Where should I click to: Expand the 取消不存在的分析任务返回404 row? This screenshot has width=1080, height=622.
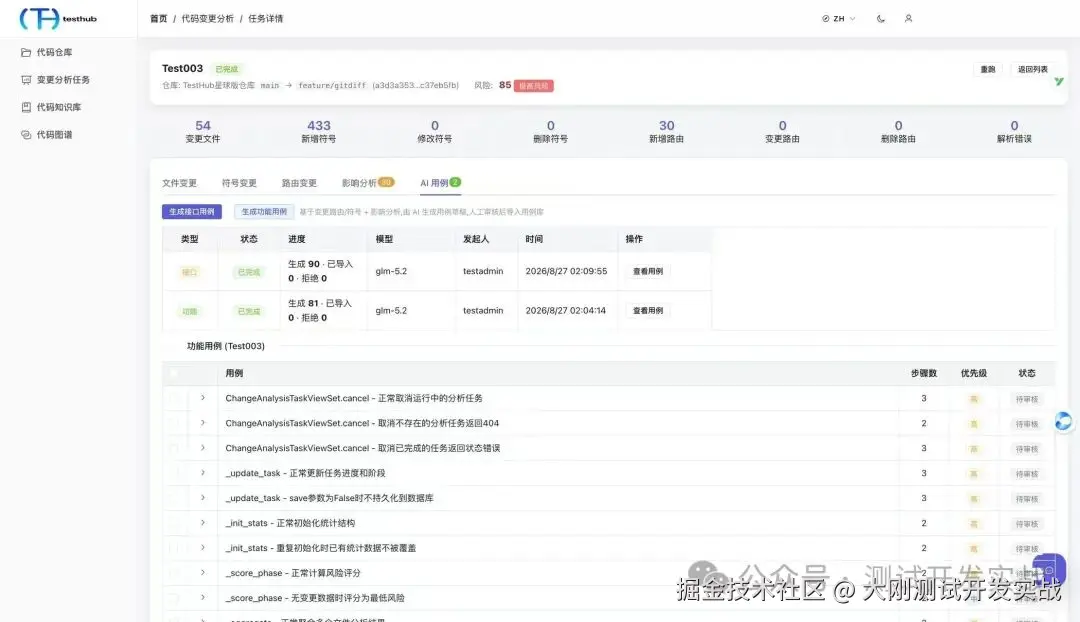(x=202, y=423)
